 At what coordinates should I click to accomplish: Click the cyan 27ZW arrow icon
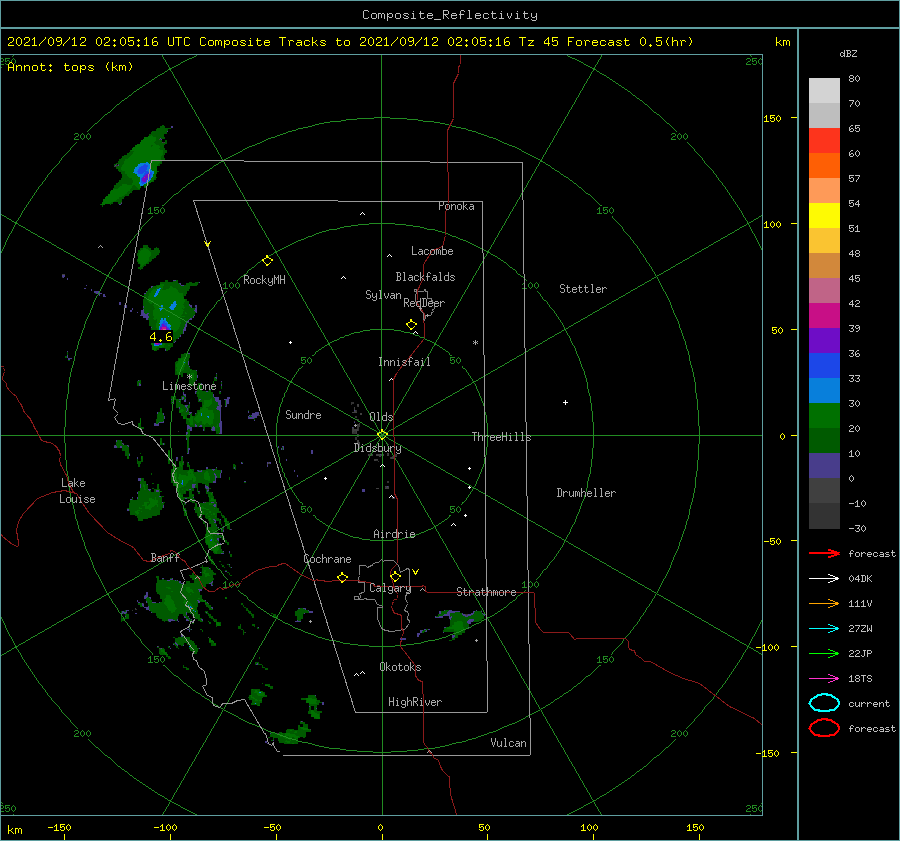[x=824, y=629]
